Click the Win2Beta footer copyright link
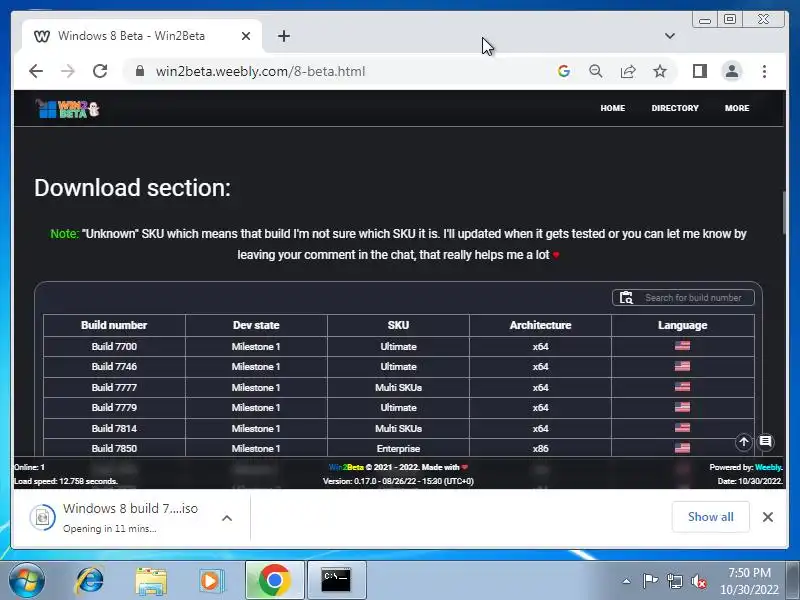Image resolution: width=800 pixels, height=600 pixels. pyautogui.click(x=346, y=467)
